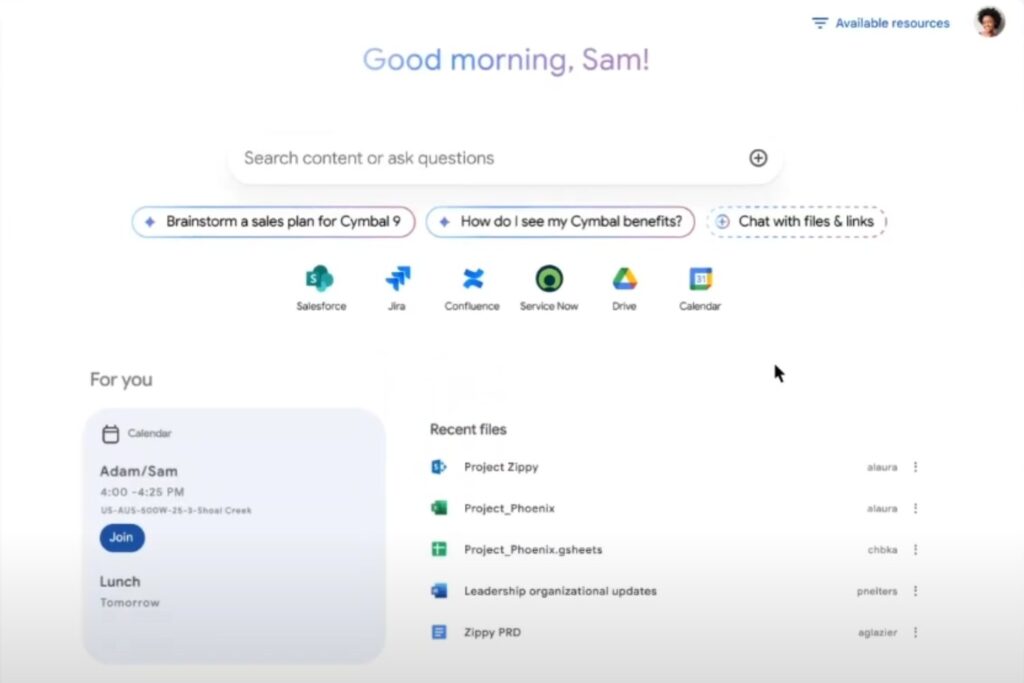Open the three-dot menu for Zippy PRD
1024x683 pixels.
(916, 632)
